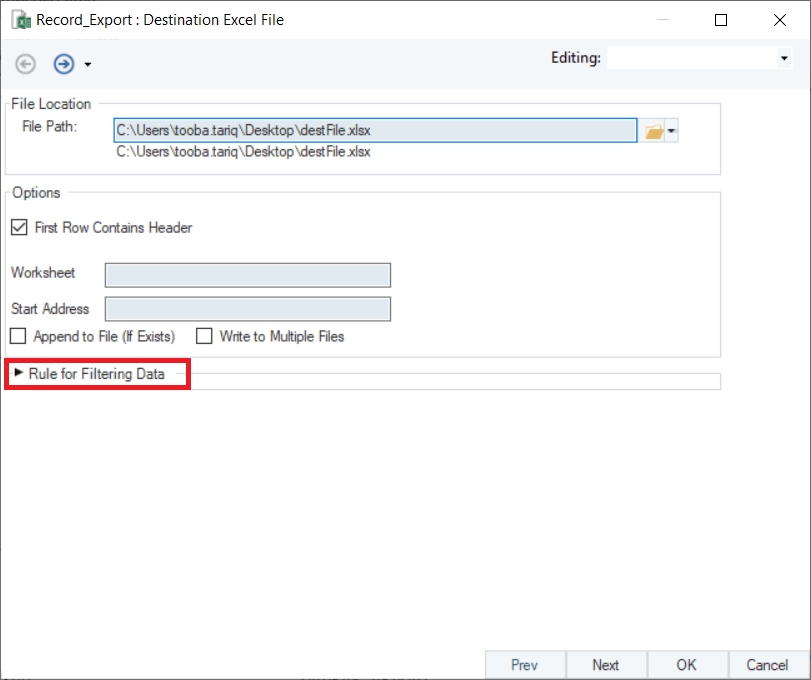Uncheck First Row Contains Header
The width and height of the screenshot is (811, 680).
coord(19,228)
